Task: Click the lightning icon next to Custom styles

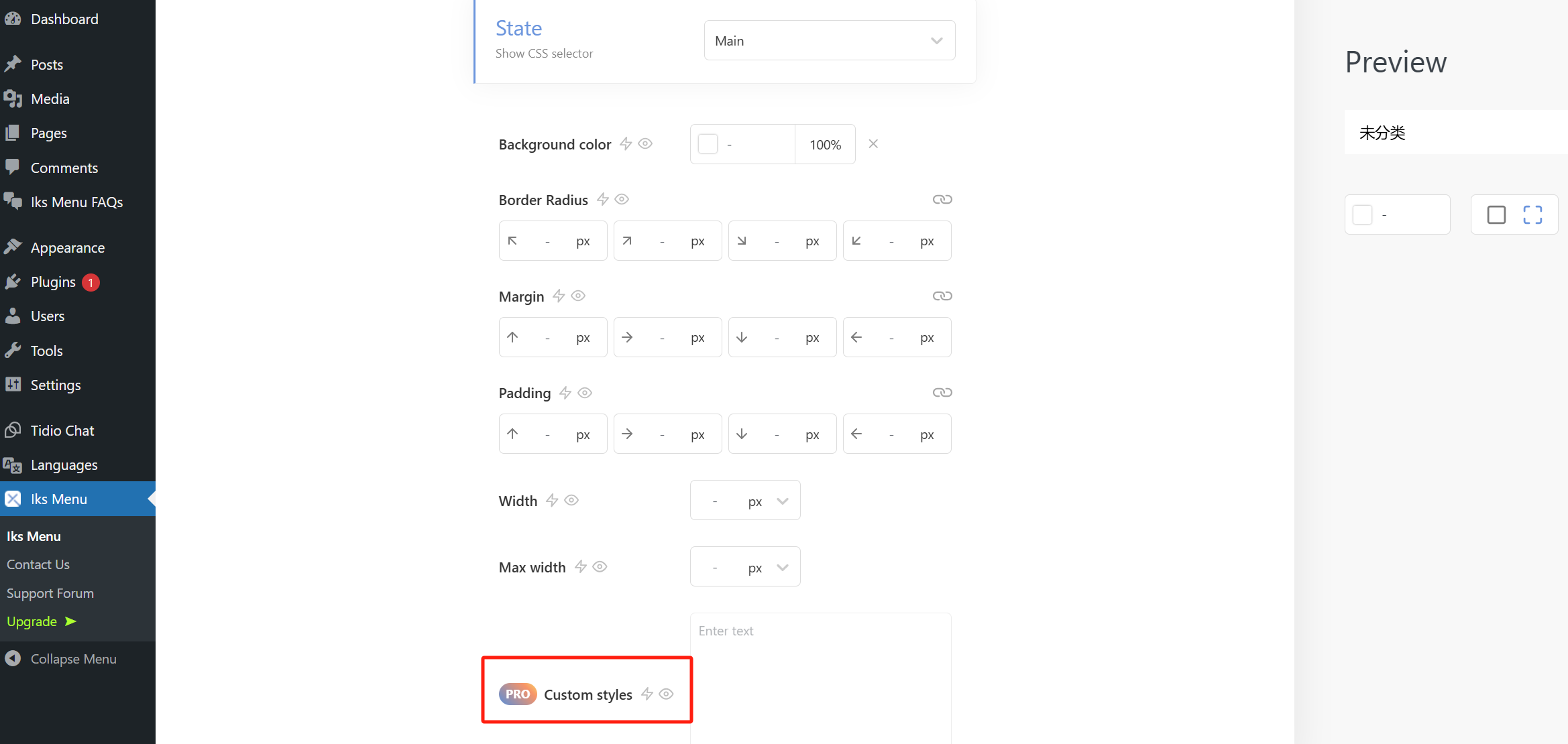Action: [x=647, y=694]
